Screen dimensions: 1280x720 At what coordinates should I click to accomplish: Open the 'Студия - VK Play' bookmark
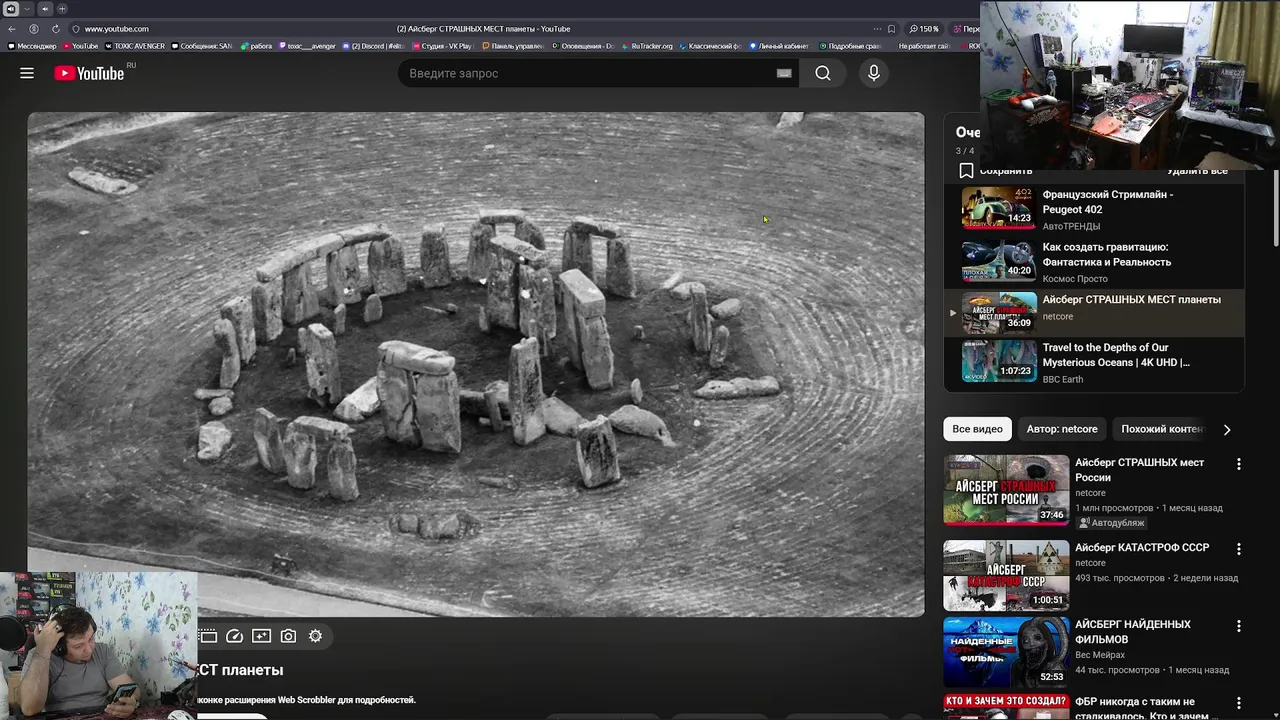(x=441, y=46)
